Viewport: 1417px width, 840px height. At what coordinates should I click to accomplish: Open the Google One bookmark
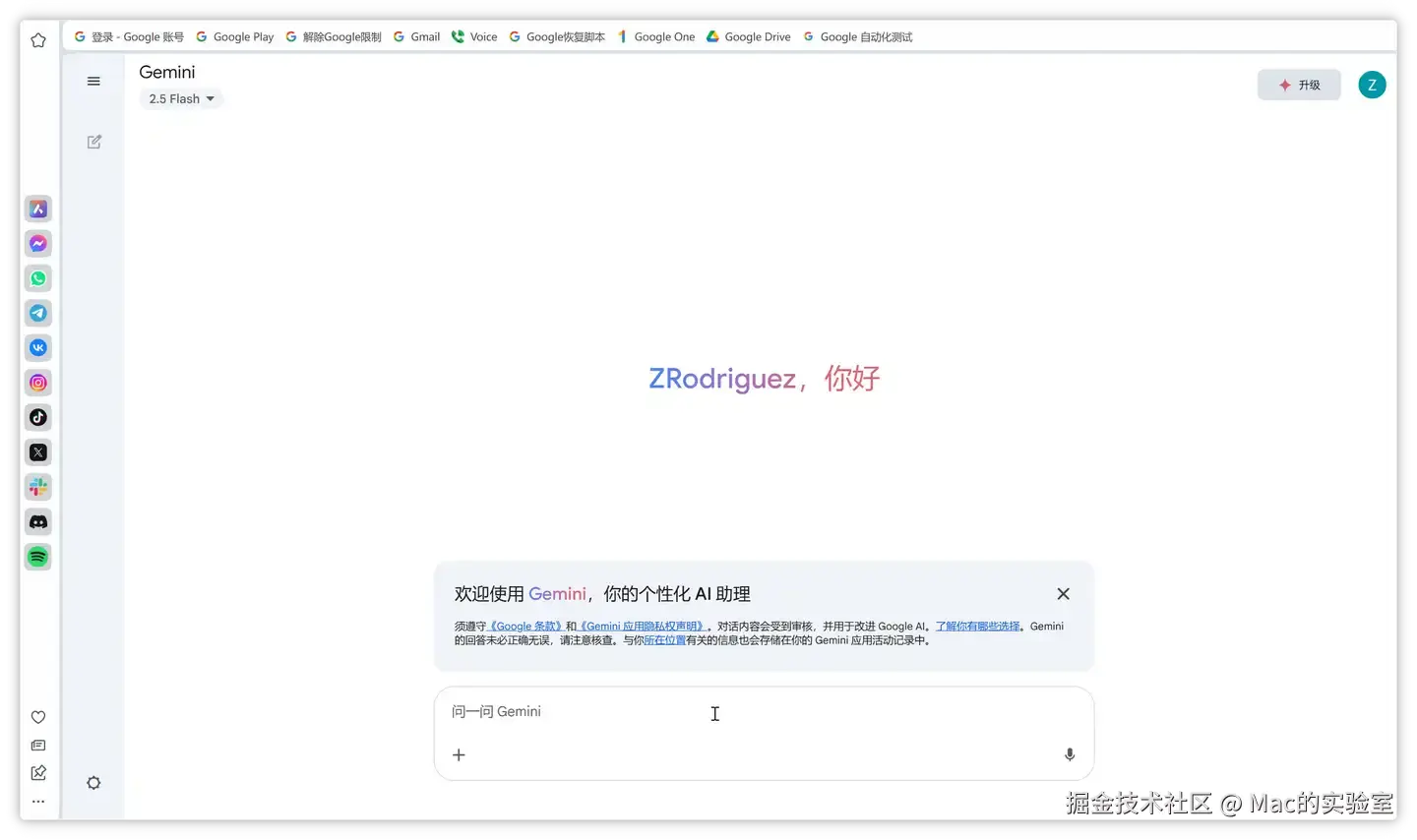click(x=655, y=36)
